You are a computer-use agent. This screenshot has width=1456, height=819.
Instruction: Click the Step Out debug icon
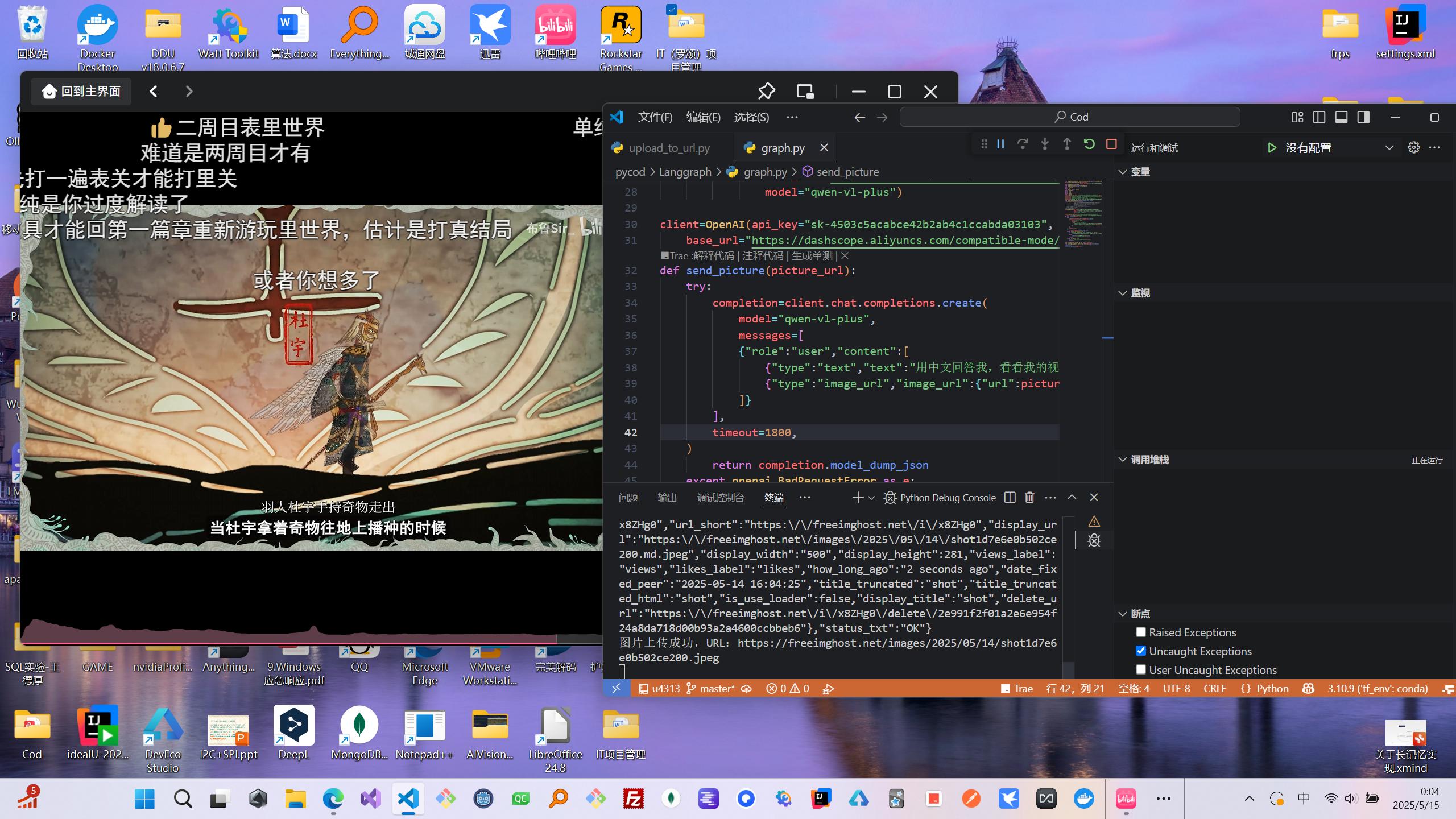click(x=1067, y=144)
